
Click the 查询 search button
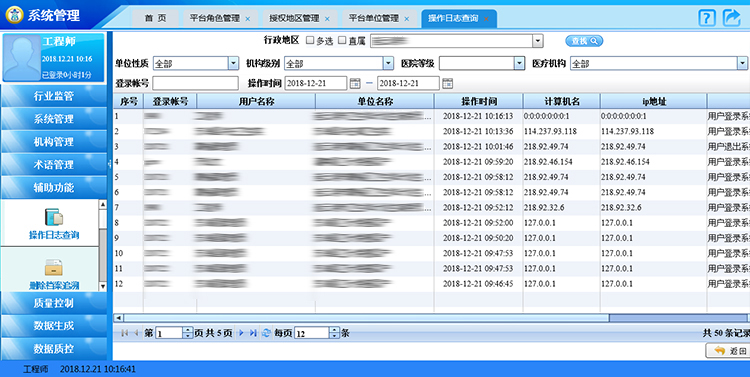[x=584, y=41]
